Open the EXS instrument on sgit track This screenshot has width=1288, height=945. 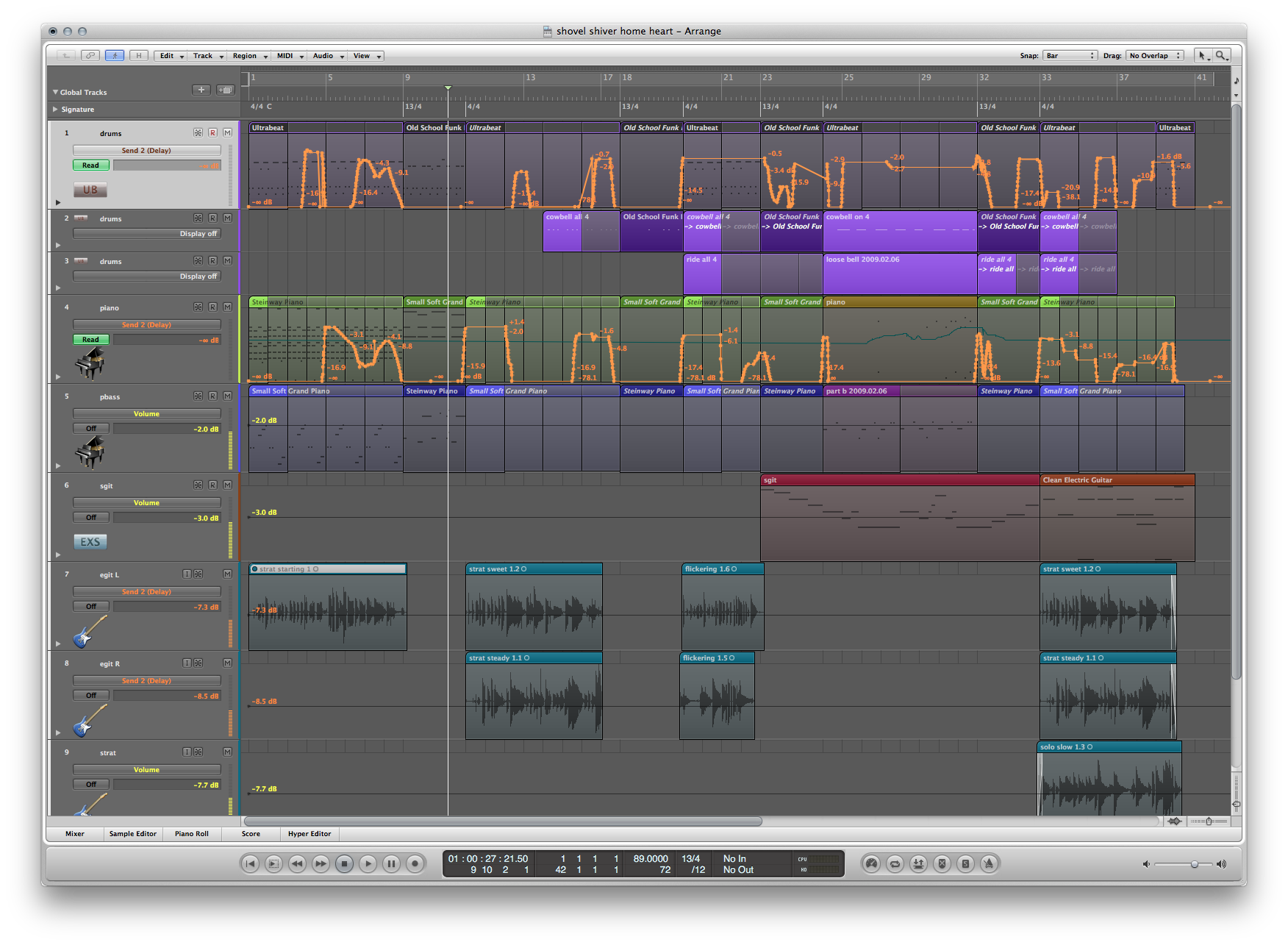(90, 542)
